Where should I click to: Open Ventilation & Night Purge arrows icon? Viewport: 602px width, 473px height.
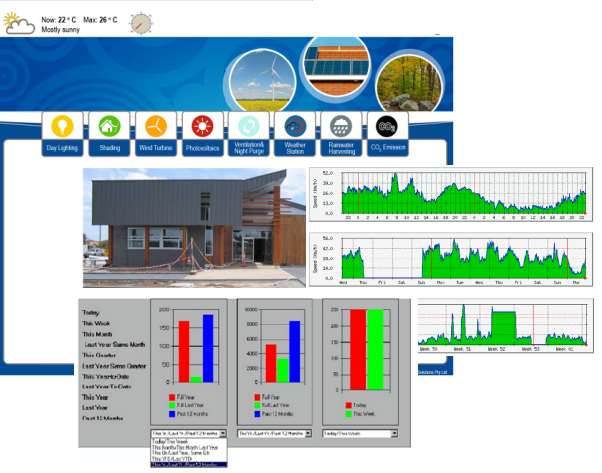pos(249,126)
